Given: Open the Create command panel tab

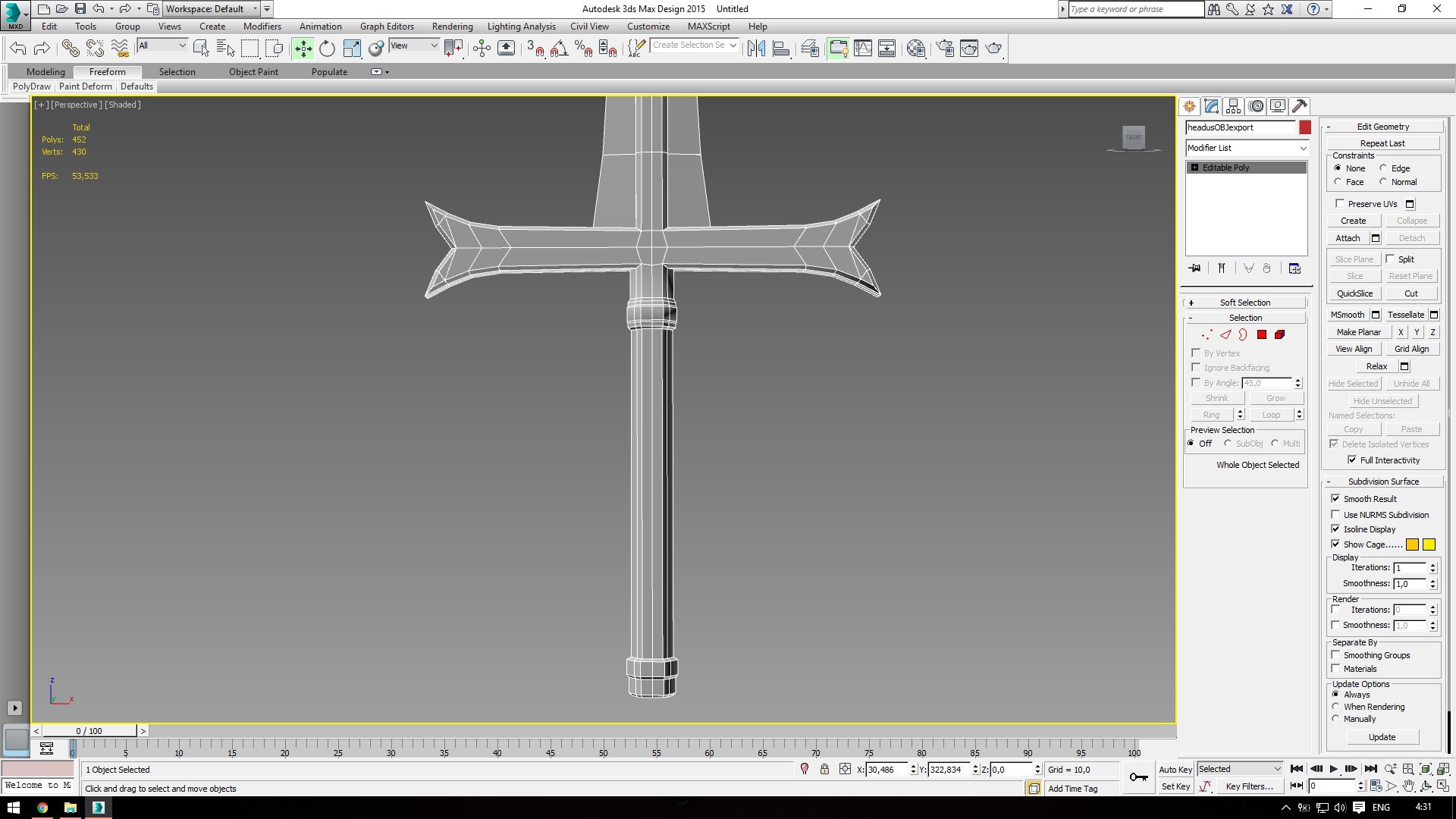Looking at the screenshot, I should 1189,106.
